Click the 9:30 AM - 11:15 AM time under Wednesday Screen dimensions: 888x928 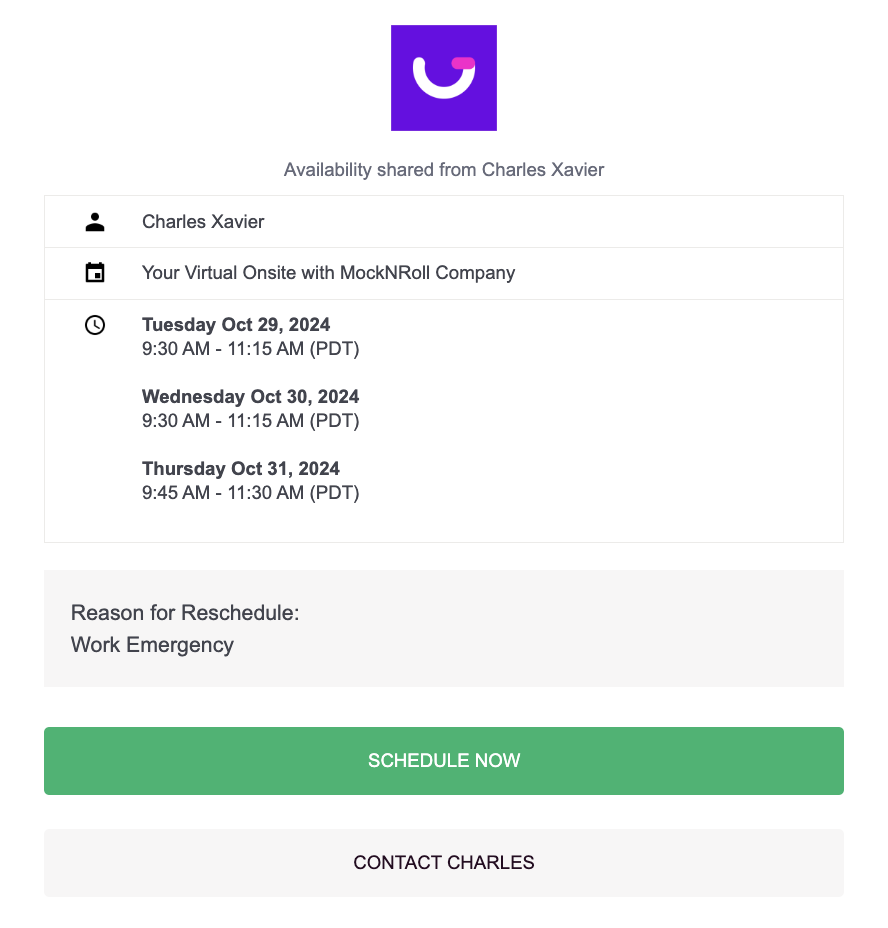point(250,421)
